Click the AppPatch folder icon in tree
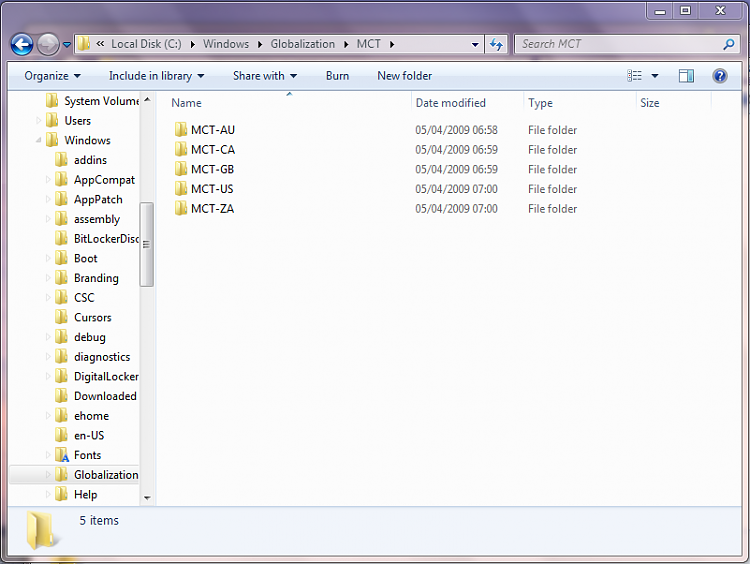This screenshot has height=564, width=750. click(61, 199)
